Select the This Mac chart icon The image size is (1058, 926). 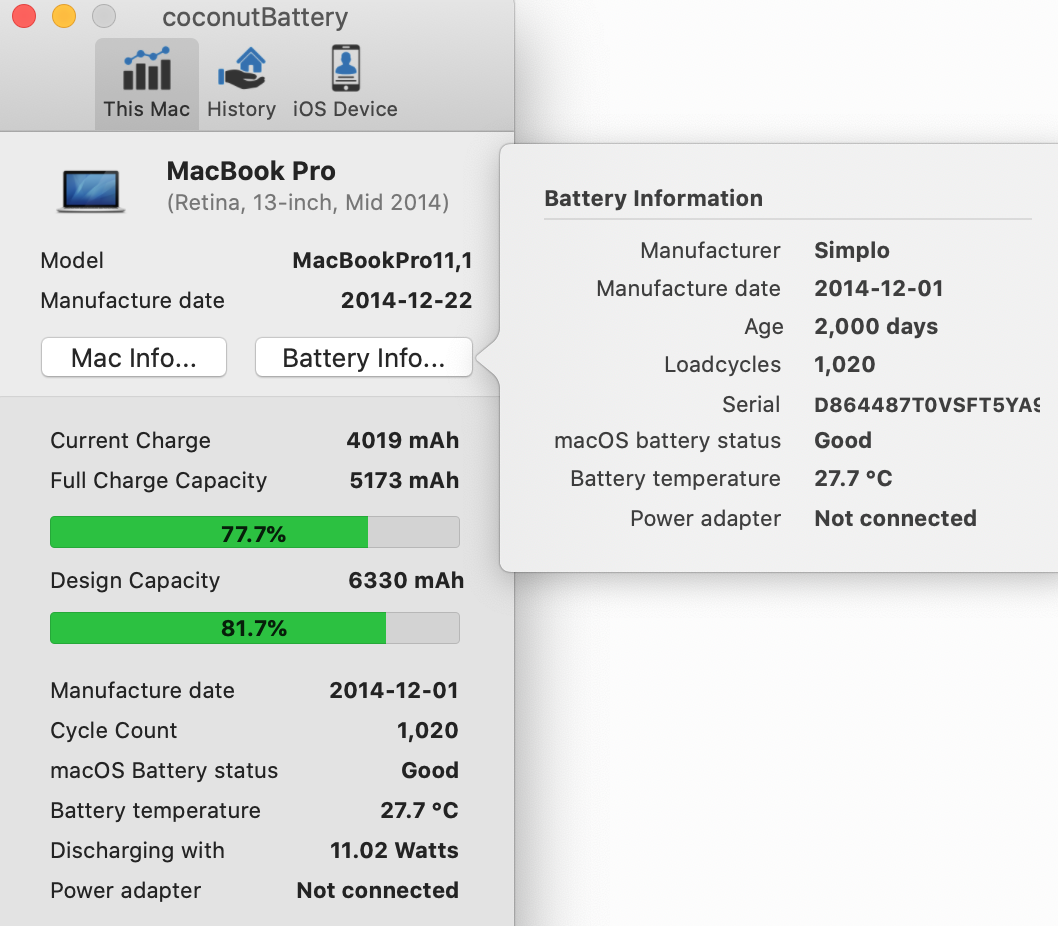point(146,69)
